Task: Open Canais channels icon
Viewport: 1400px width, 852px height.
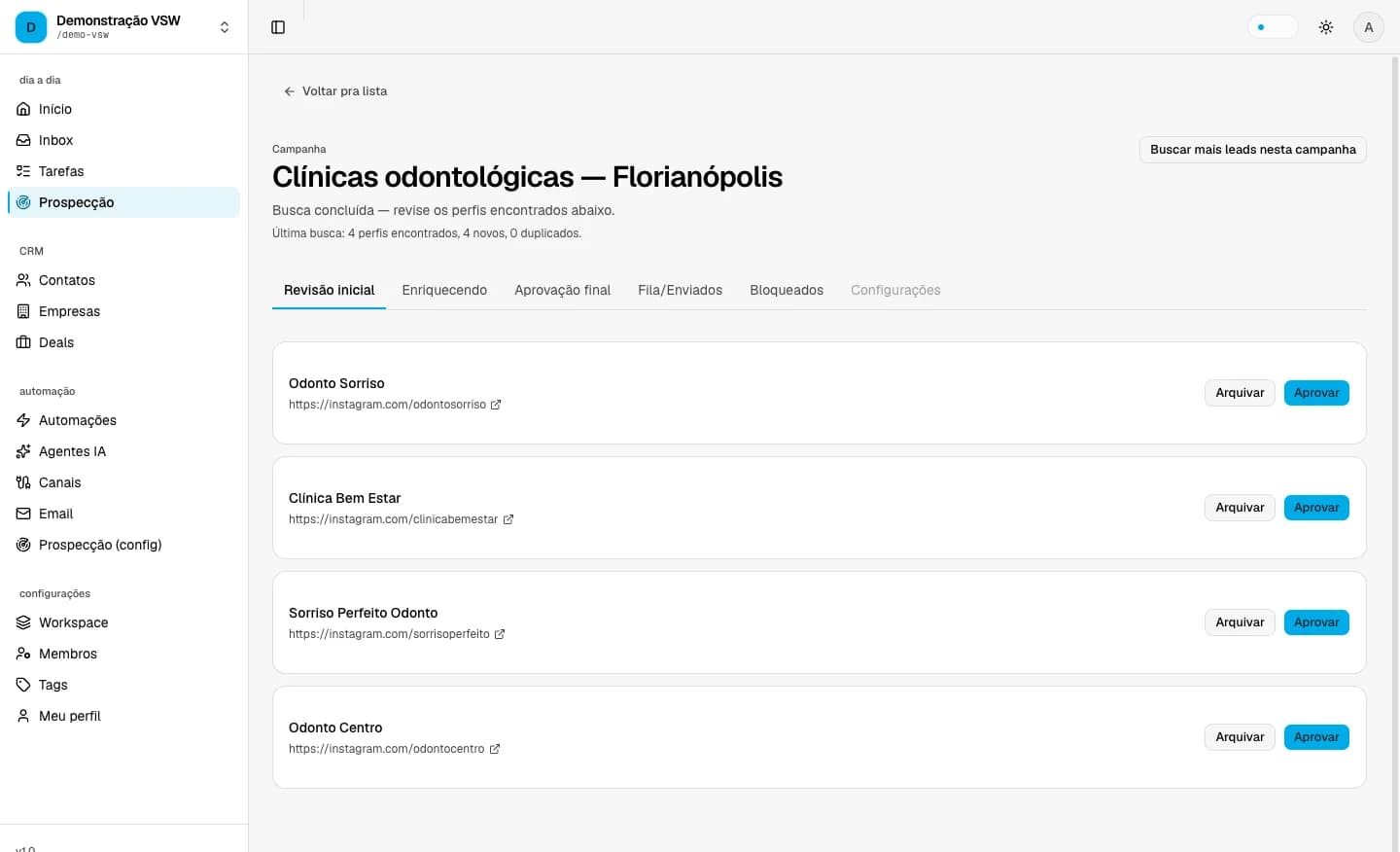Action: pos(23,482)
